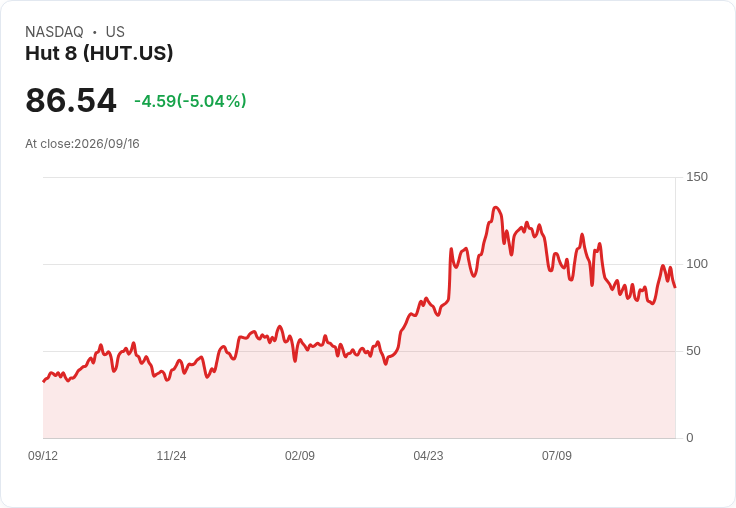Click the 0 value on price axis
The image size is (736, 508).
click(690, 438)
